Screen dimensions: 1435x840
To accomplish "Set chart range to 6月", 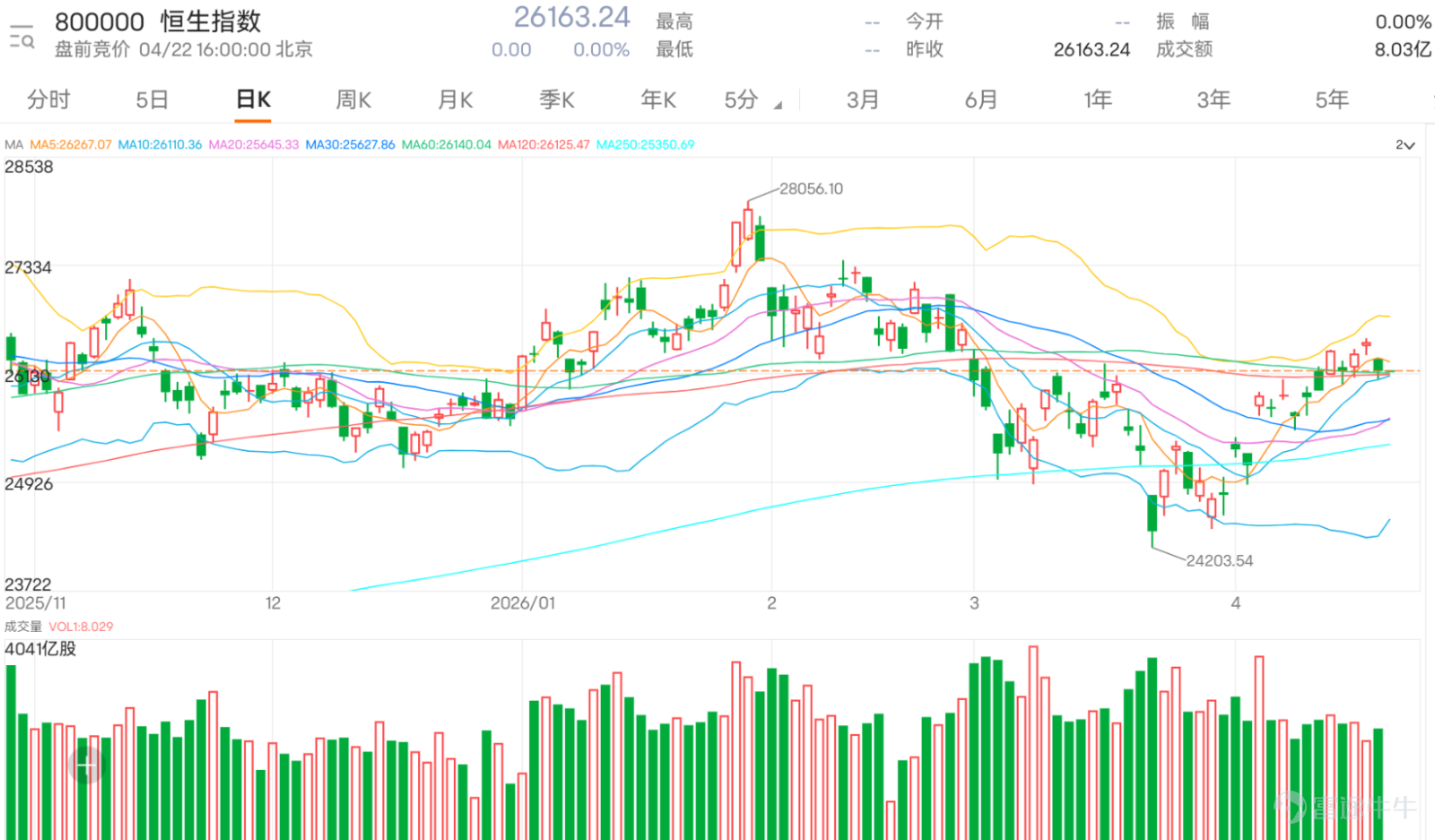I will pyautogui.click(x=981, y=100).
